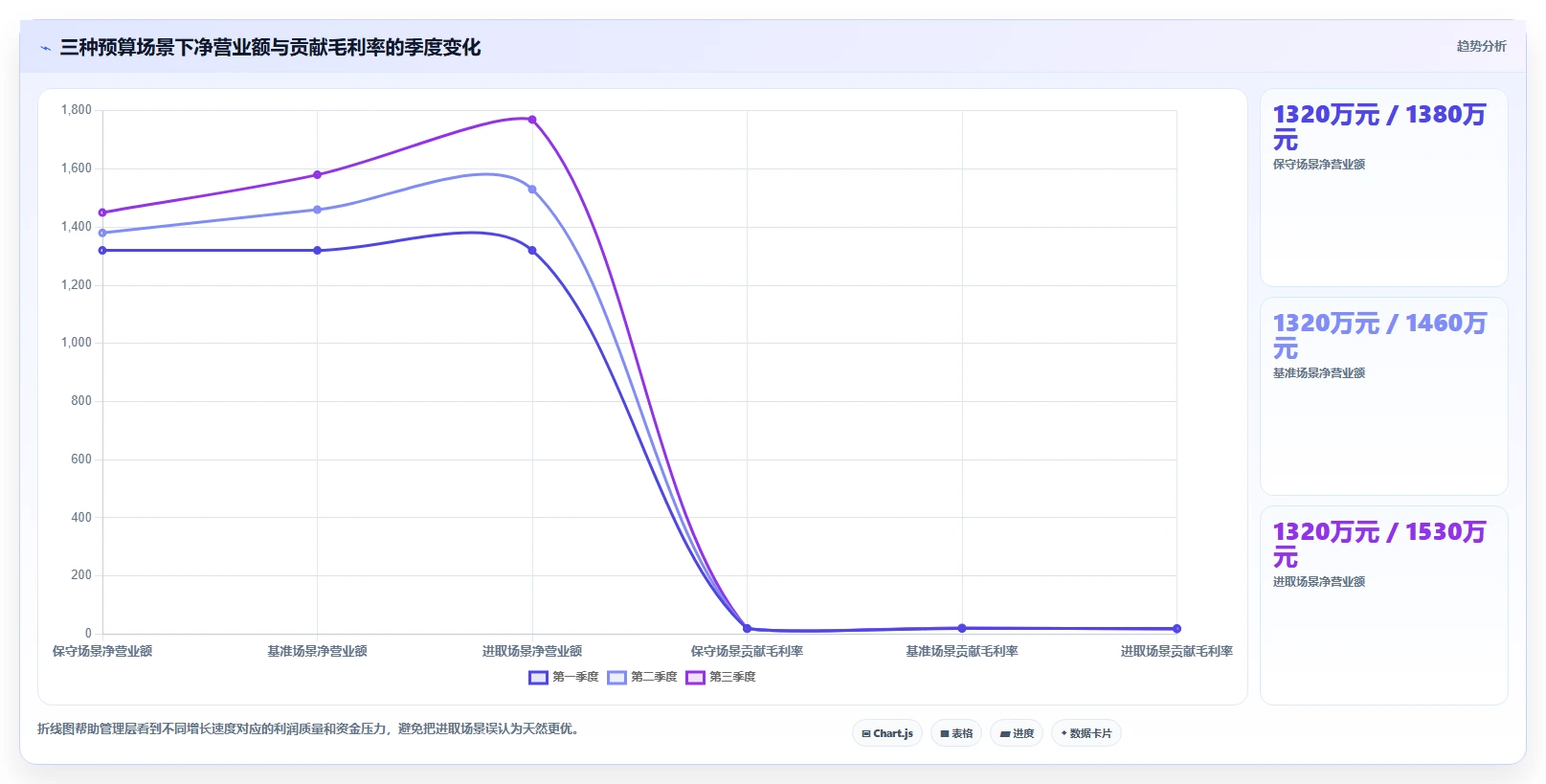Click 第一季度 point at 基准场景净营业额
1546x784 pixels.
pos(318,251)
